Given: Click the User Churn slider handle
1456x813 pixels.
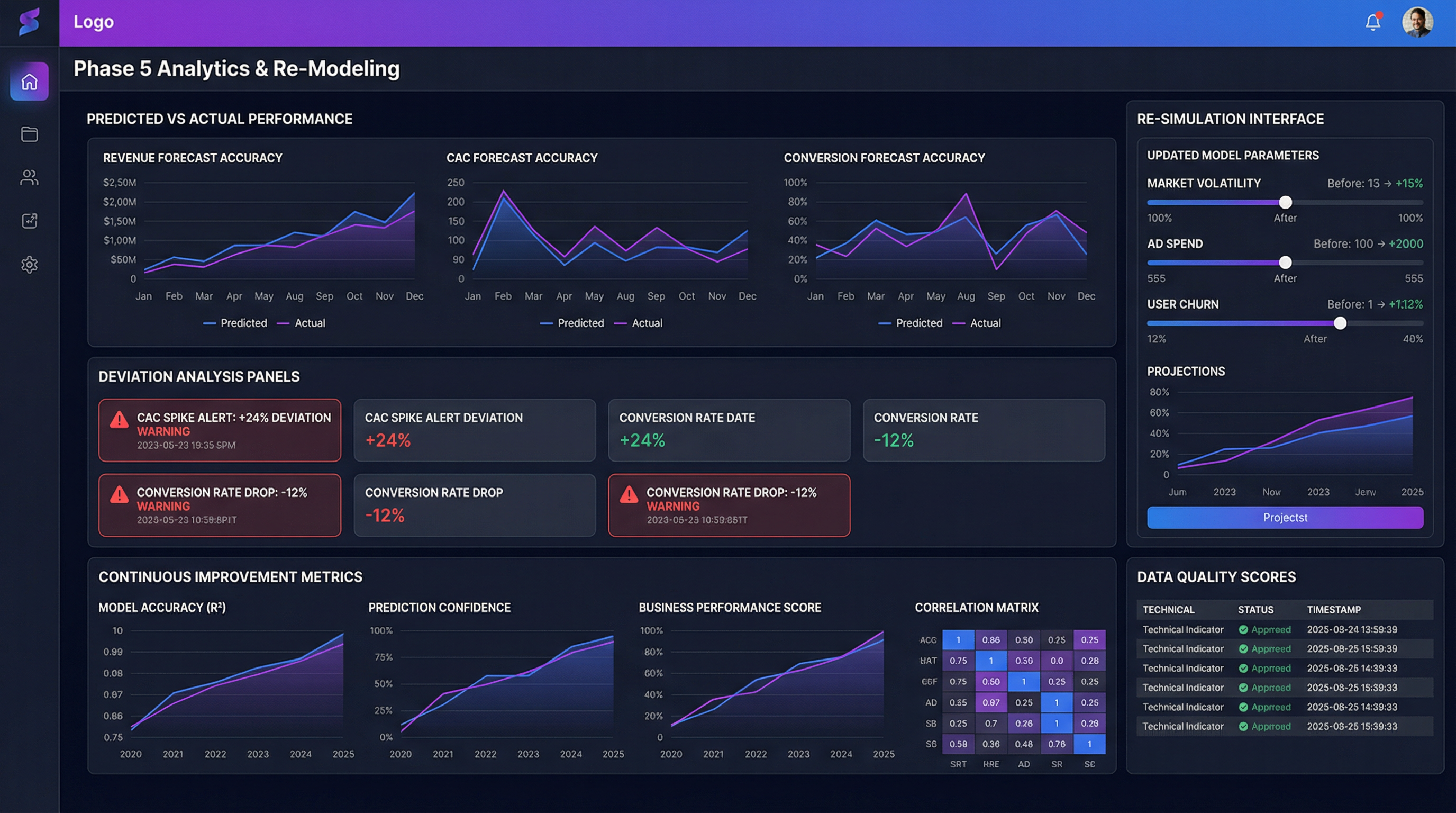Looking at the screenshot, I should click(x=1340, y=323).
